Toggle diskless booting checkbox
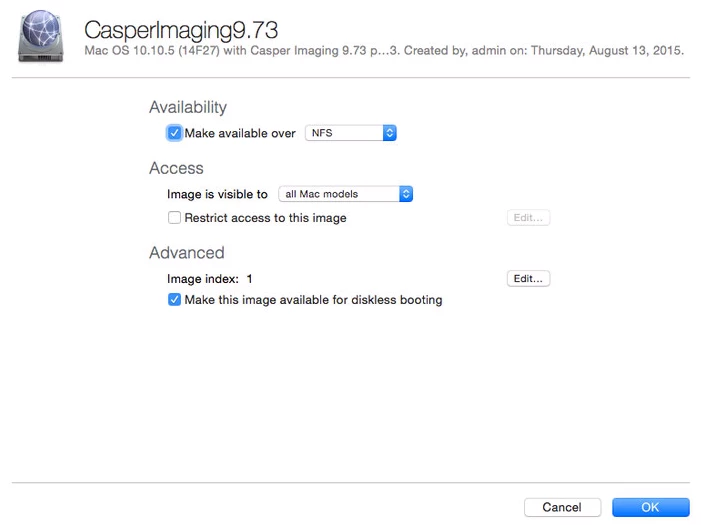 (x=174, y=299)
